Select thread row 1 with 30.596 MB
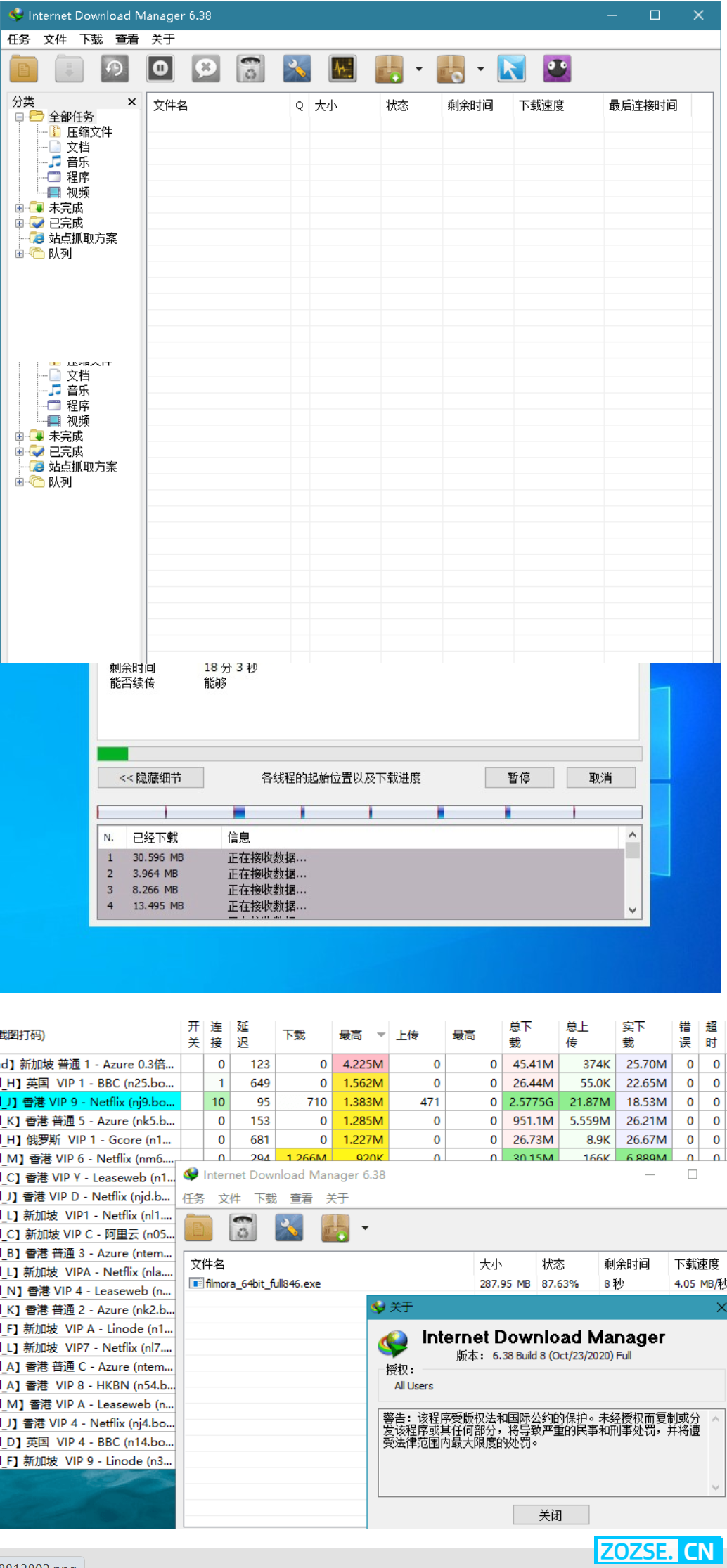Screen dimensions: 727x1568 pos(361,857)
